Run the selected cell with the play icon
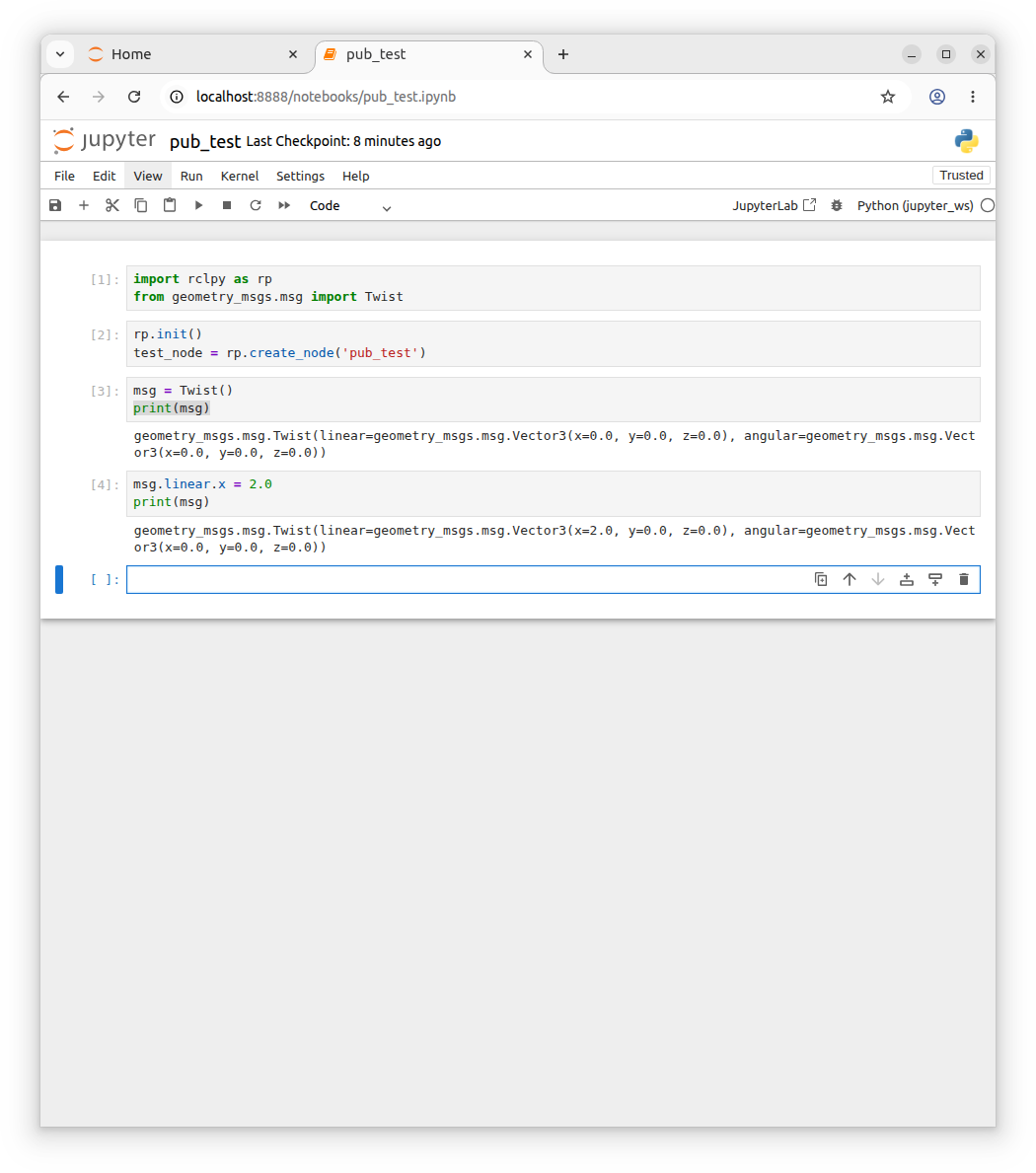The height and width of the screenshot is (1173, 1036). [x=198, y=205]
